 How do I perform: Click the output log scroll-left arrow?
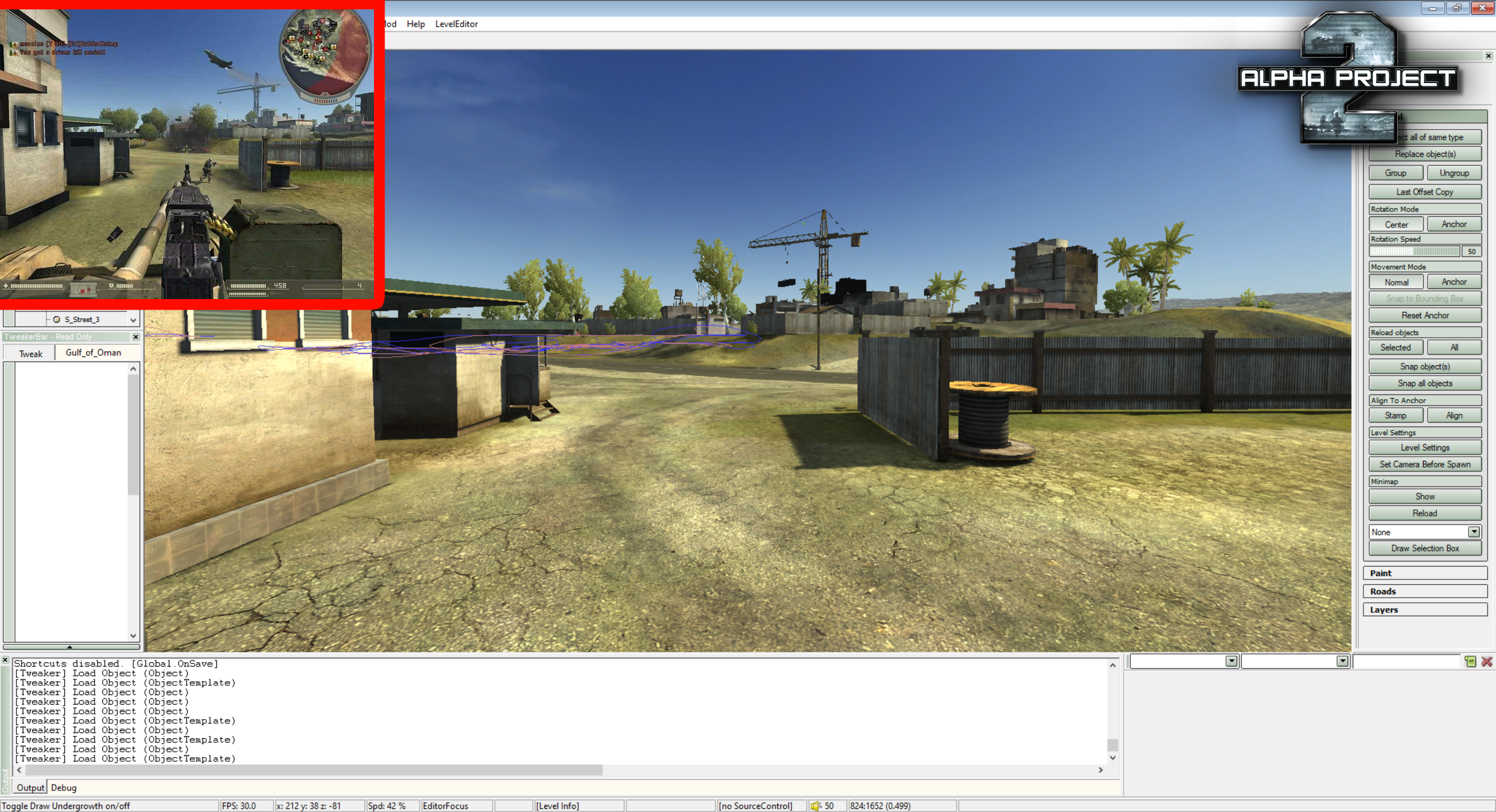tap(19, 770)
